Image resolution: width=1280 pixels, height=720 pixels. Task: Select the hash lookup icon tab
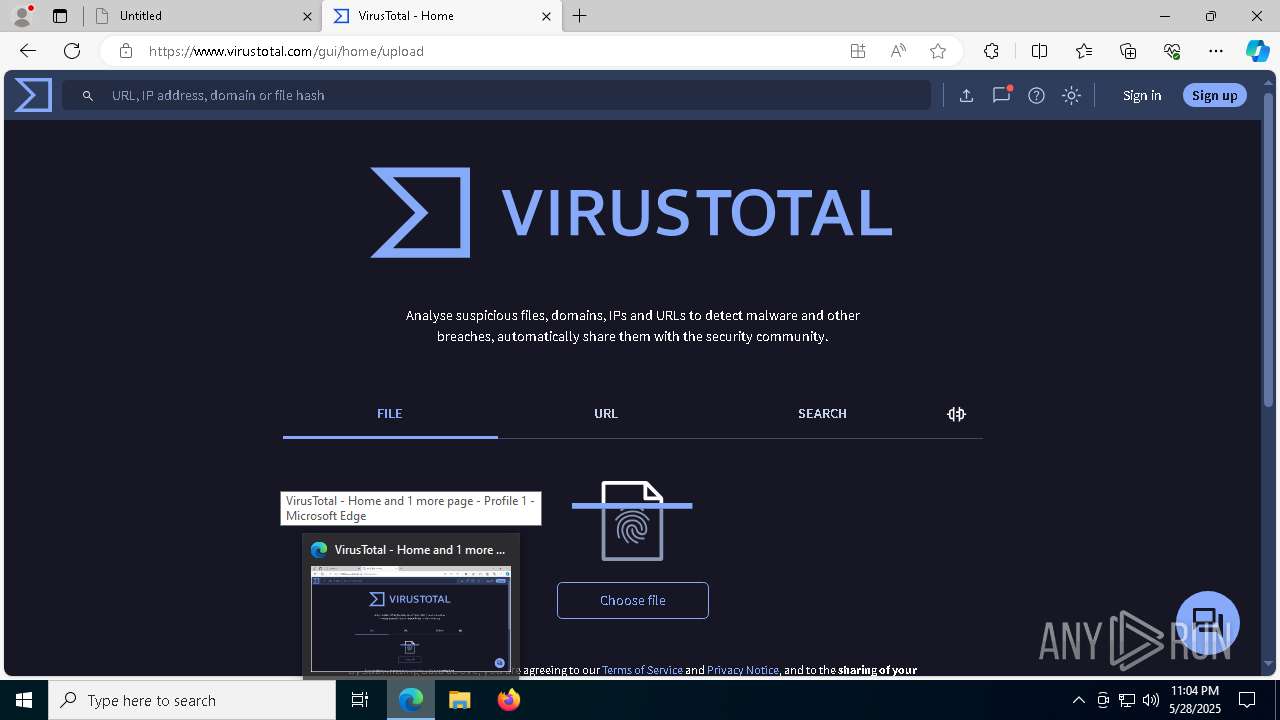956,414
